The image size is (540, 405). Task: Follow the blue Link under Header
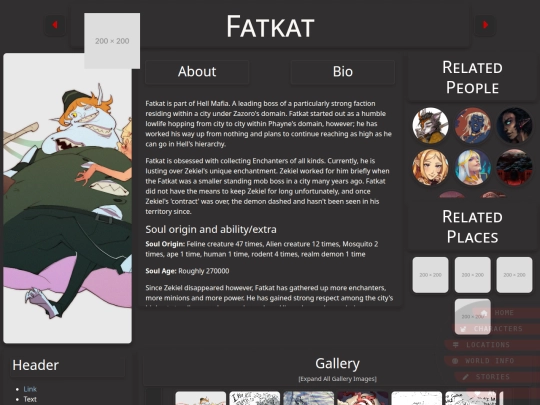click(30, 389)
